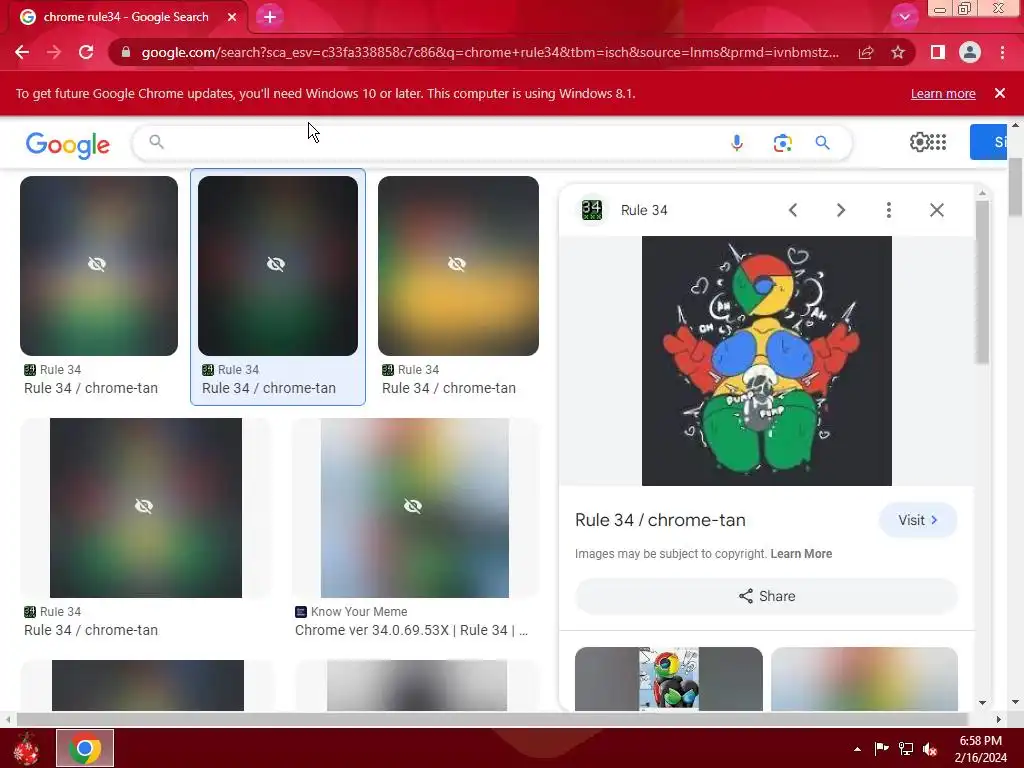This screenshot has height=768, width=1024.
Task: Open network status tray icon
Action: click(x=906, y=748)
